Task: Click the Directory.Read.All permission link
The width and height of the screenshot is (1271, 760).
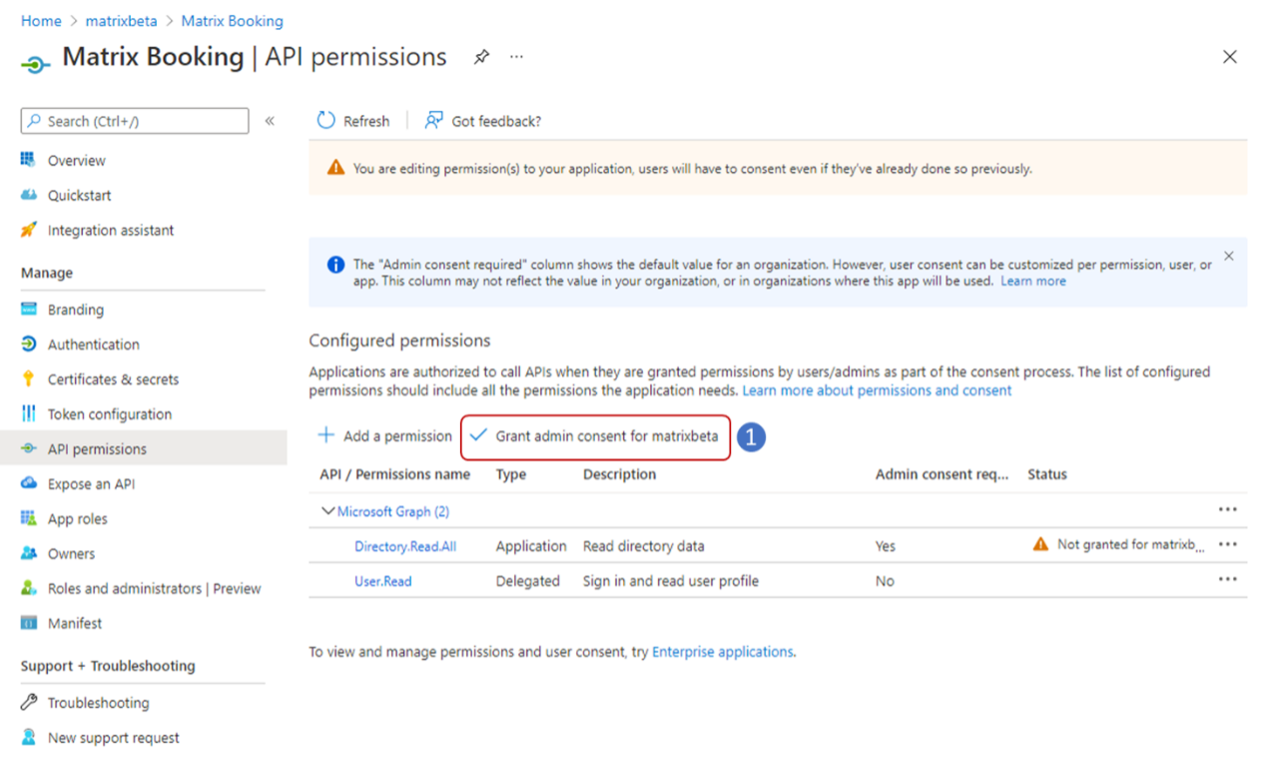Action: tap(405, 546)
